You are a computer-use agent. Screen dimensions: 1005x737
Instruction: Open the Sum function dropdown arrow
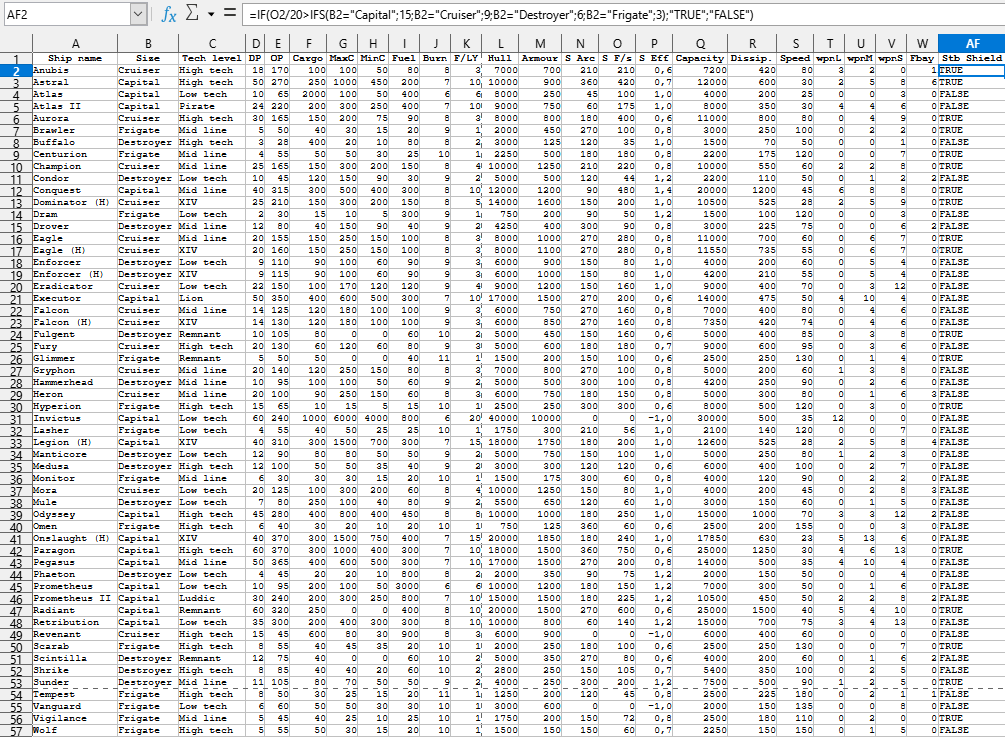coord(210,14)
